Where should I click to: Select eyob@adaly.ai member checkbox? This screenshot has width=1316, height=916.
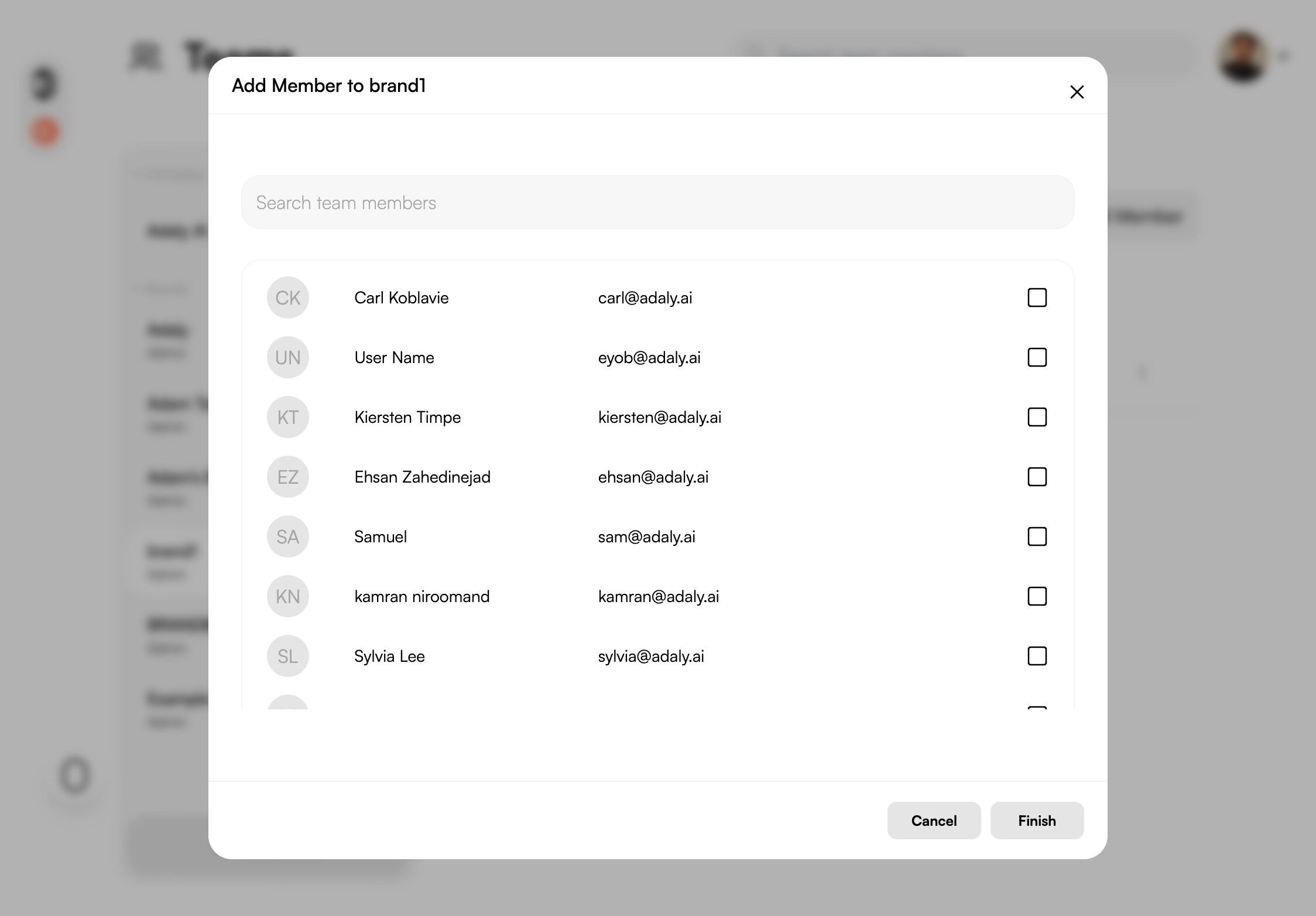tap(1037, 357)
